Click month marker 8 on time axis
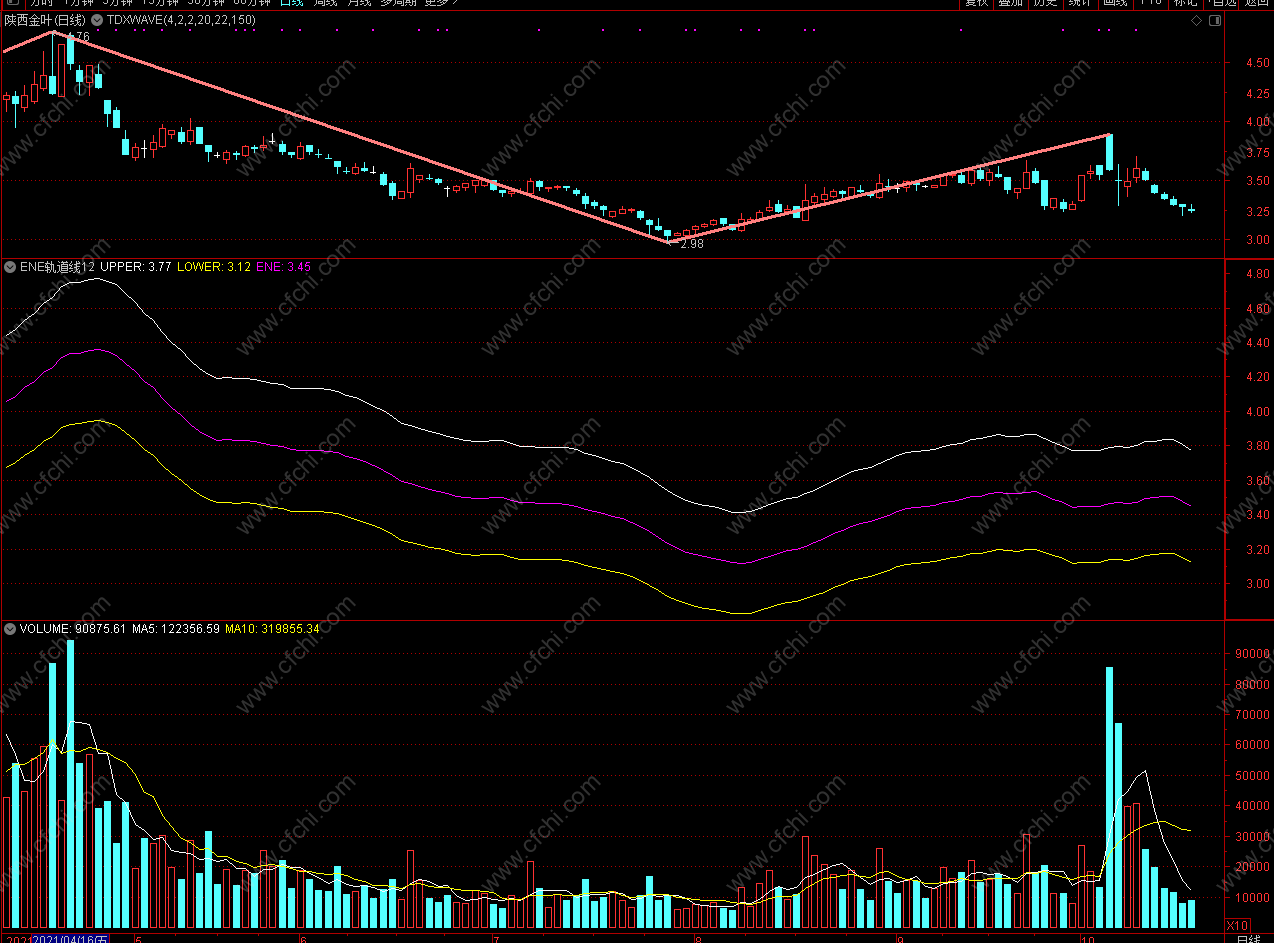1274x943 pixels. tap(697, 939)
